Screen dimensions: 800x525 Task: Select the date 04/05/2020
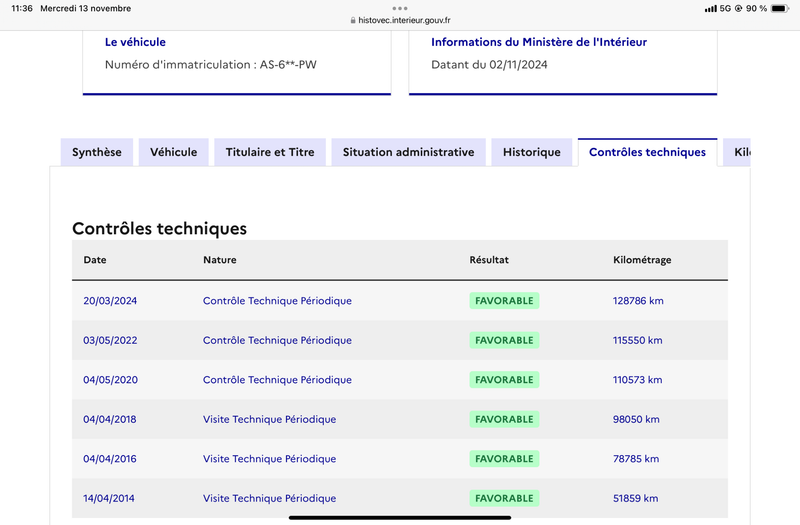point(111,380)
